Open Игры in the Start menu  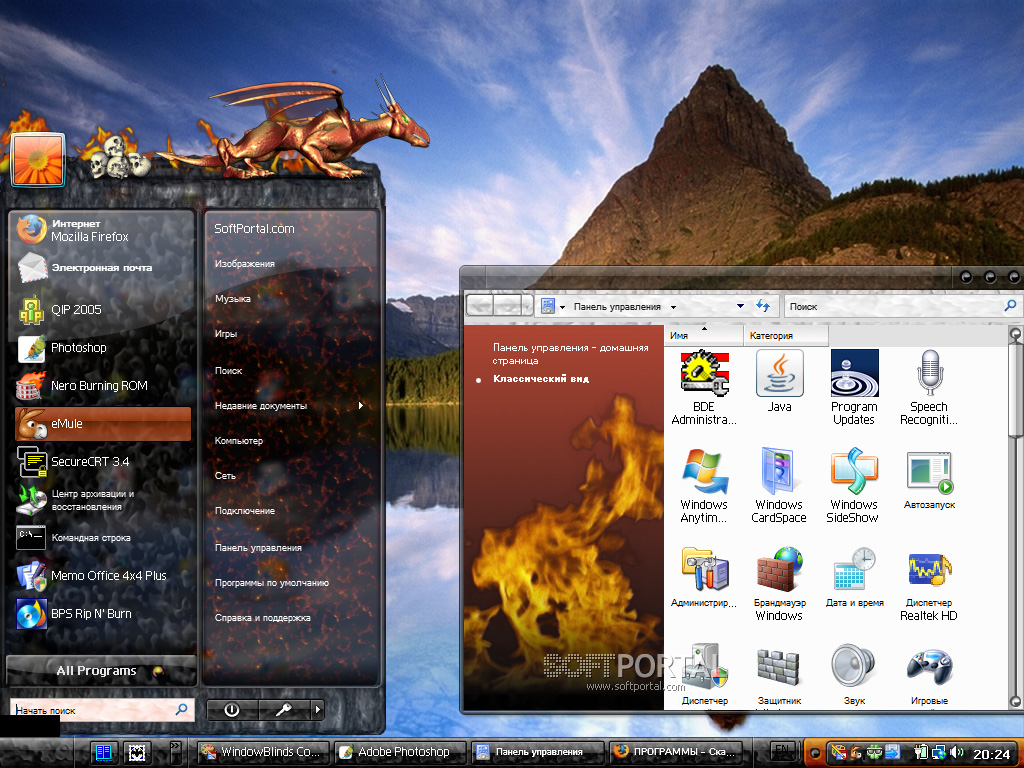point(226,334)
